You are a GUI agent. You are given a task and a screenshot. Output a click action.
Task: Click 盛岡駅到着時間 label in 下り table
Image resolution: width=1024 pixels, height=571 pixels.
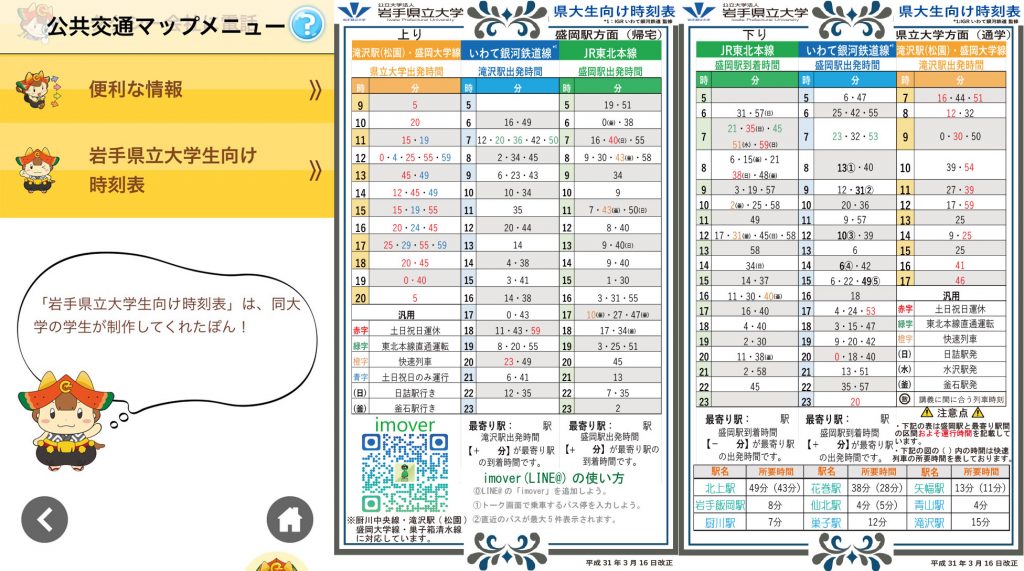pyautogui.click(x=747, y=65)
